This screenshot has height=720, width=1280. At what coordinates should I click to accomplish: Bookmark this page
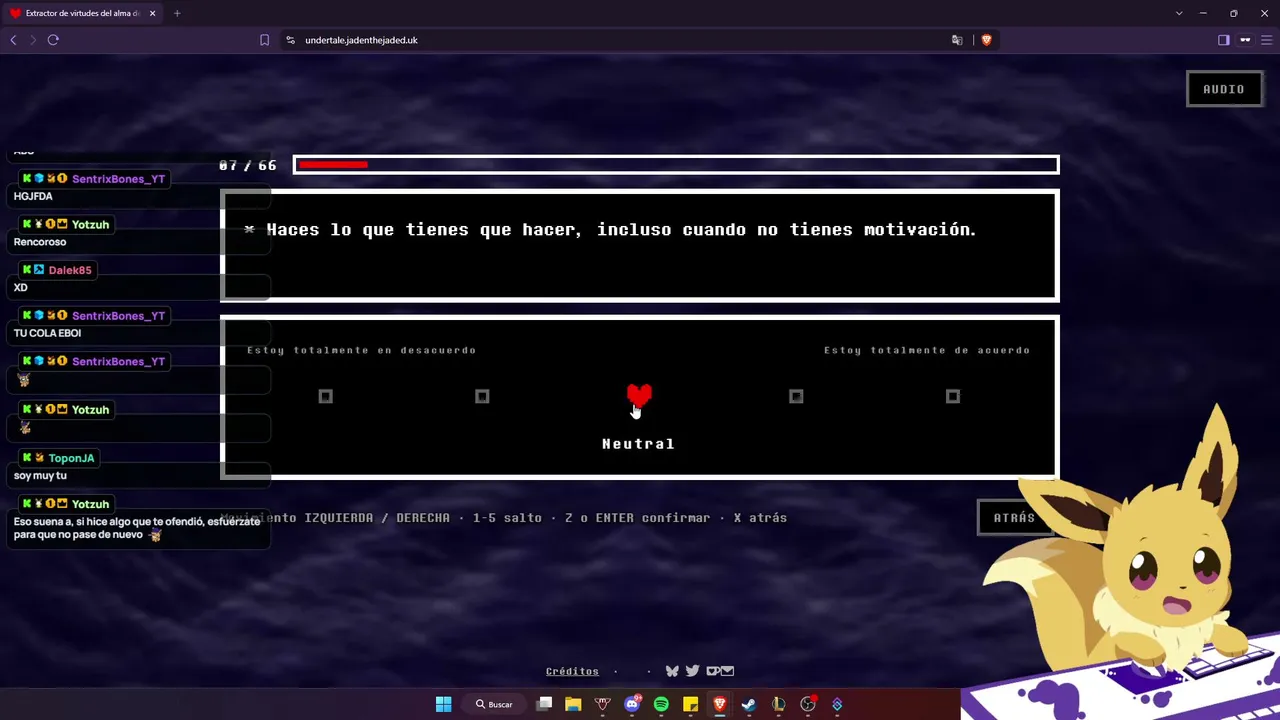point(264,40)
